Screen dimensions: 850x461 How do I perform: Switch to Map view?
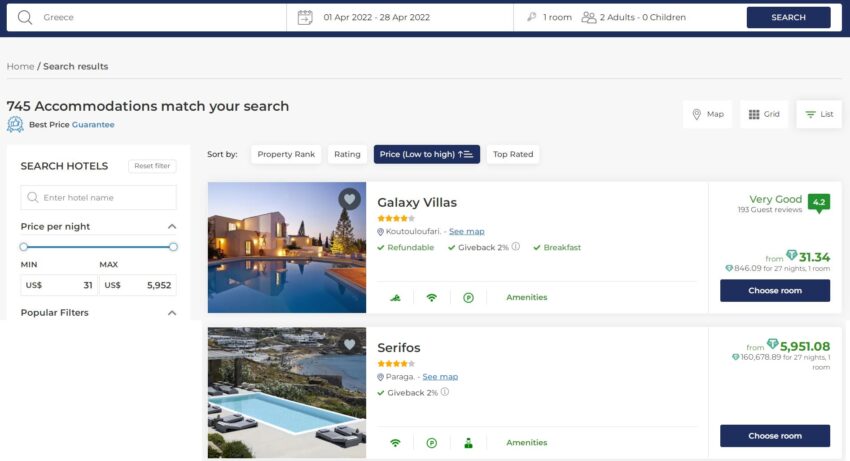tap(708, 114)
